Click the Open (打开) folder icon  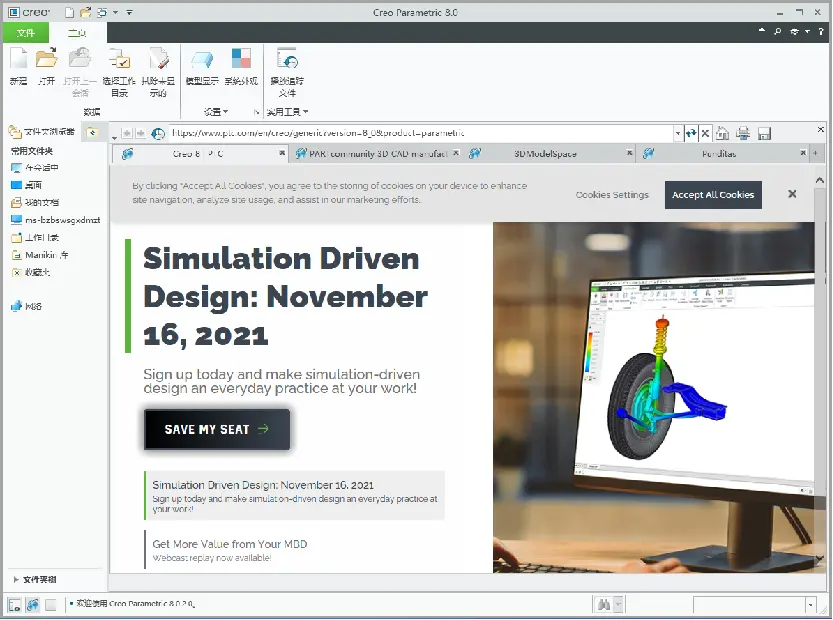click(x=47, y=58)
